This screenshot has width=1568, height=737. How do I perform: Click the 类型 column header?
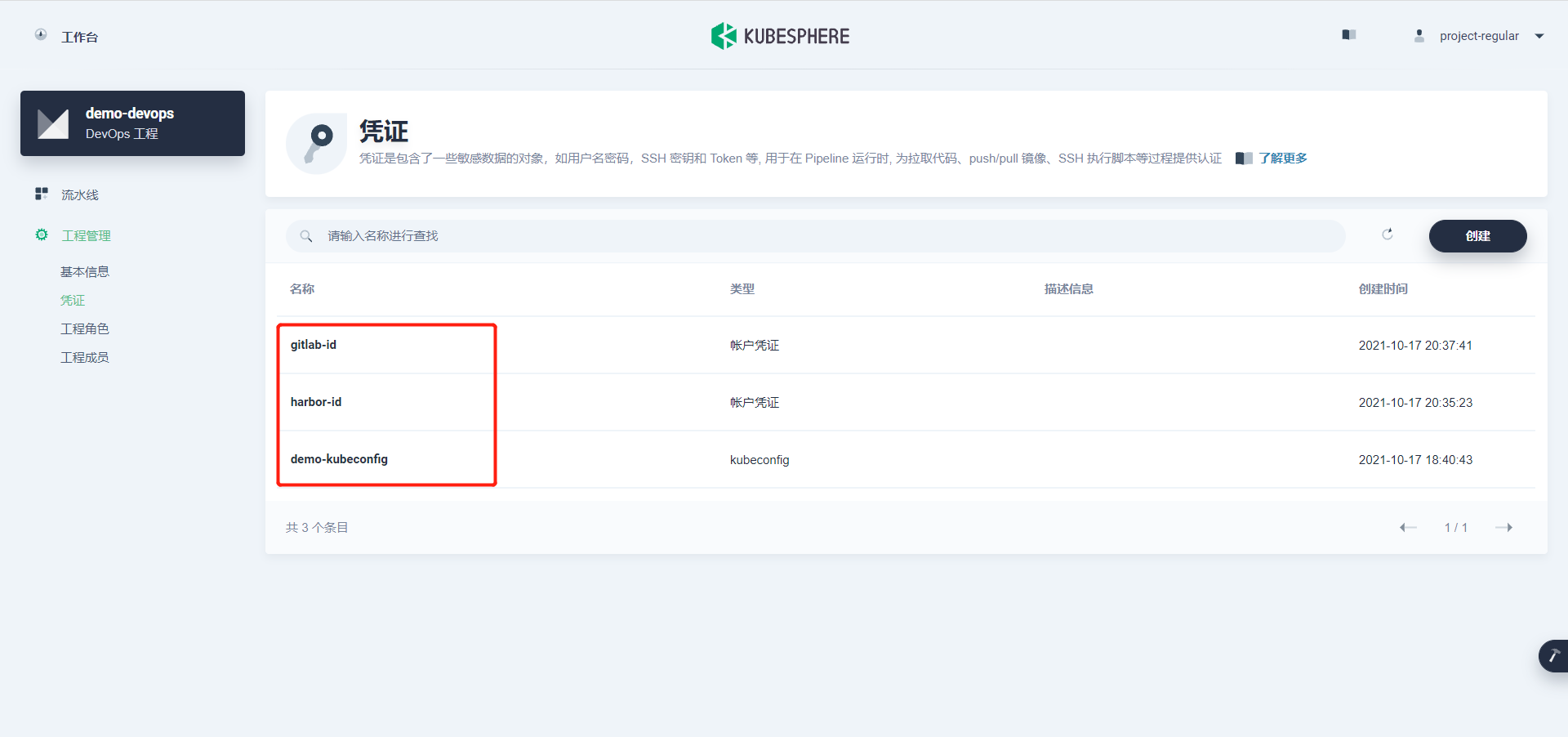(742, 288)
